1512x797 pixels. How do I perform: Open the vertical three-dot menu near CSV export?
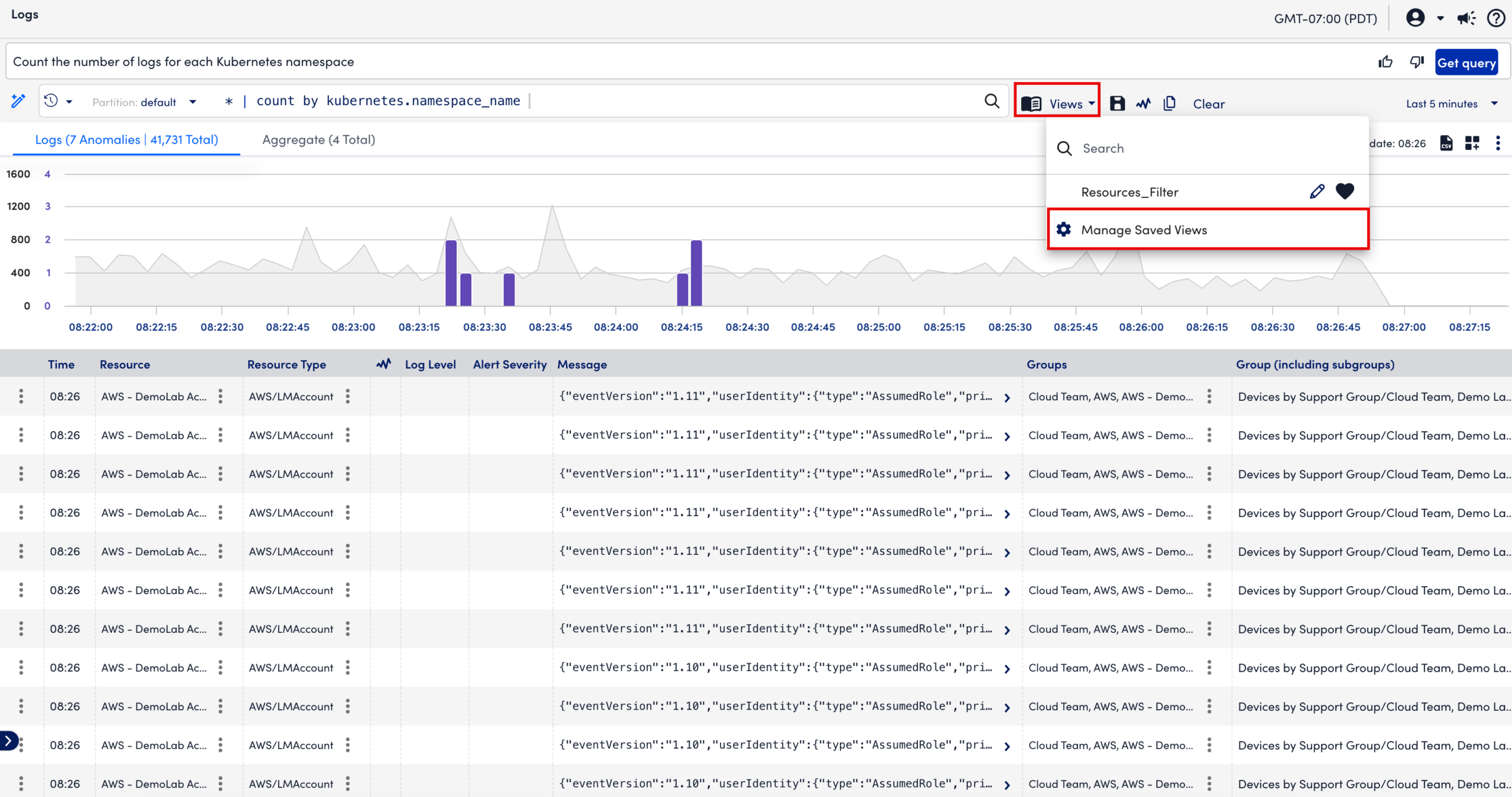tap(1498, 143)
